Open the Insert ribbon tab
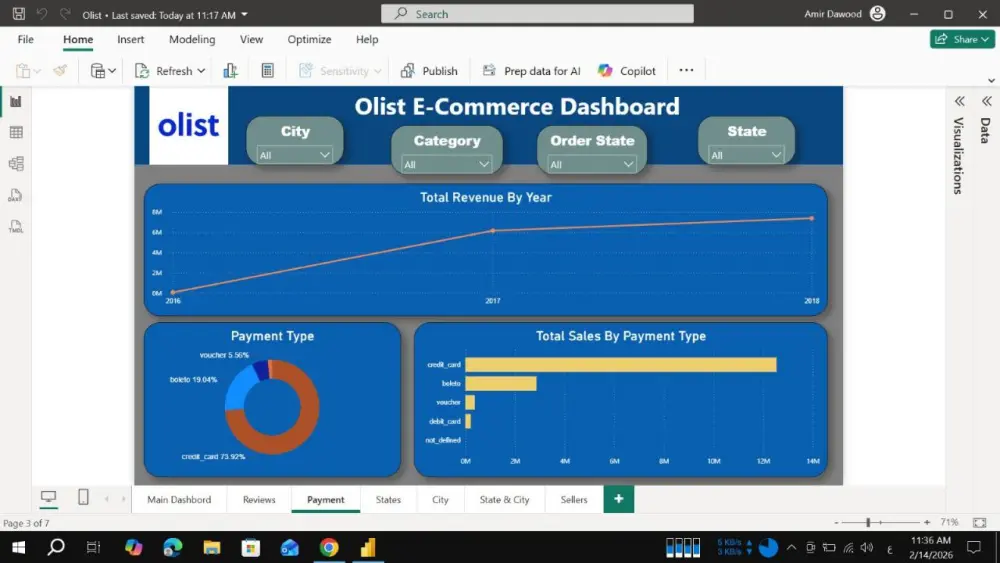Image resolution: width=1000 pixels, height=563 pixels. tap(131, 39)
